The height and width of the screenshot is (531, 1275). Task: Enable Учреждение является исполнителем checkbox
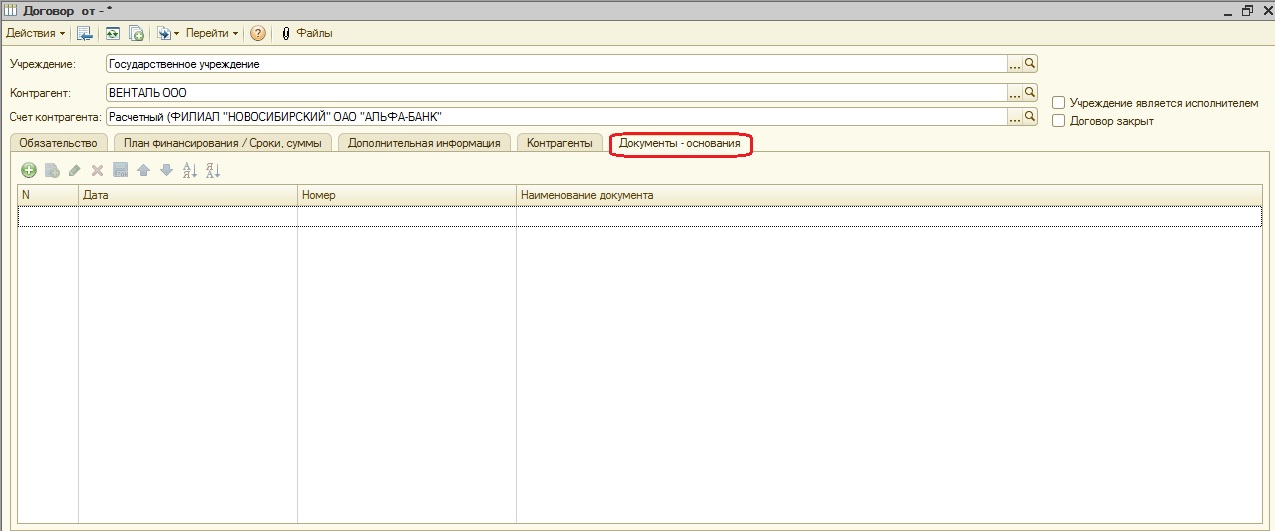point(1059,103)
